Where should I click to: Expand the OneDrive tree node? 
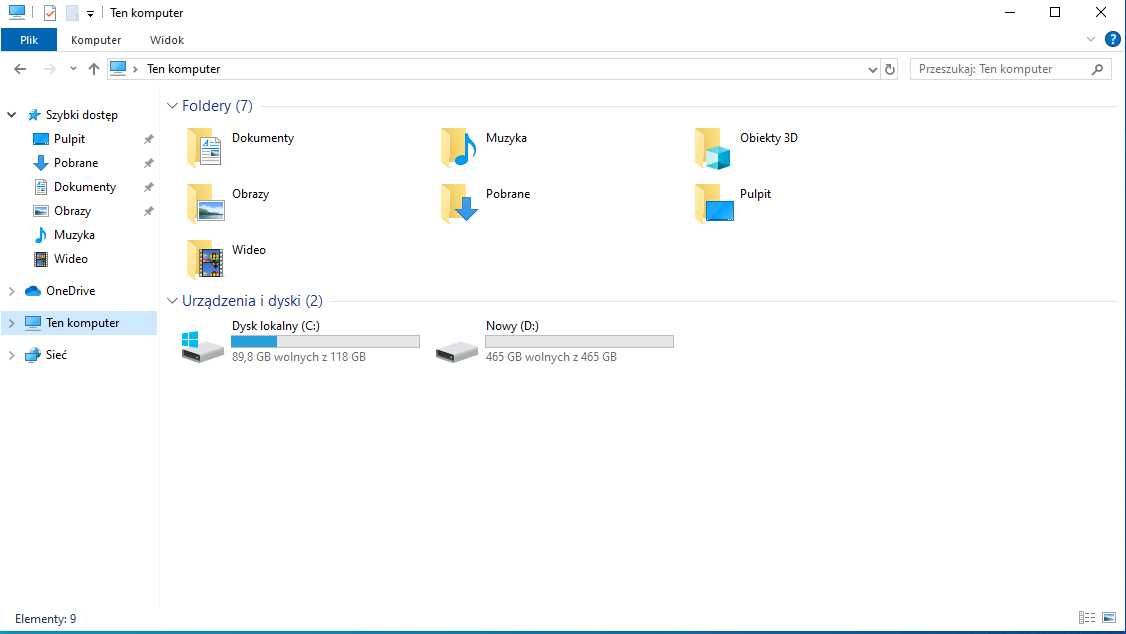coord(11,291)
